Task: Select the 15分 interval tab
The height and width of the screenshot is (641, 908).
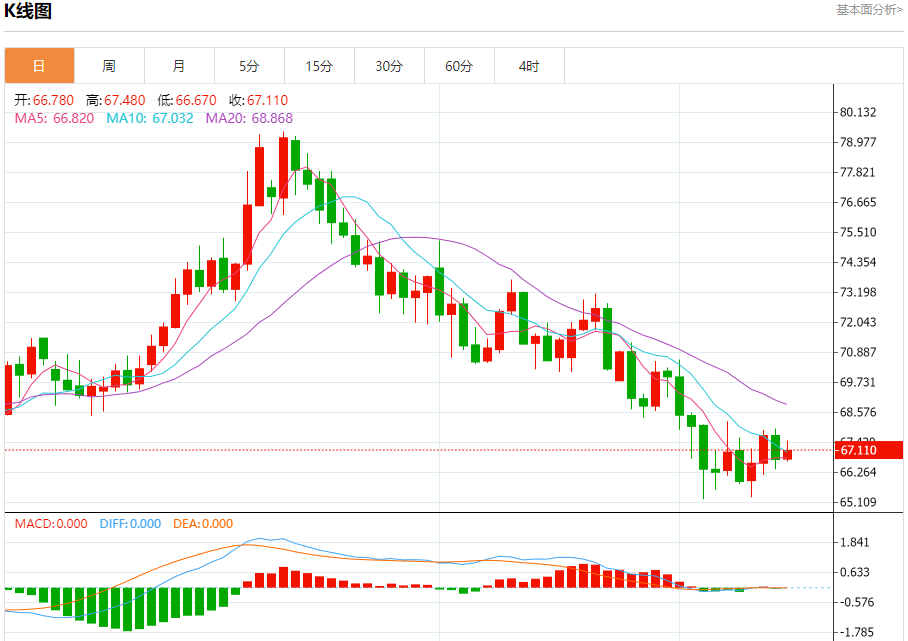Action: click(319, 66)
